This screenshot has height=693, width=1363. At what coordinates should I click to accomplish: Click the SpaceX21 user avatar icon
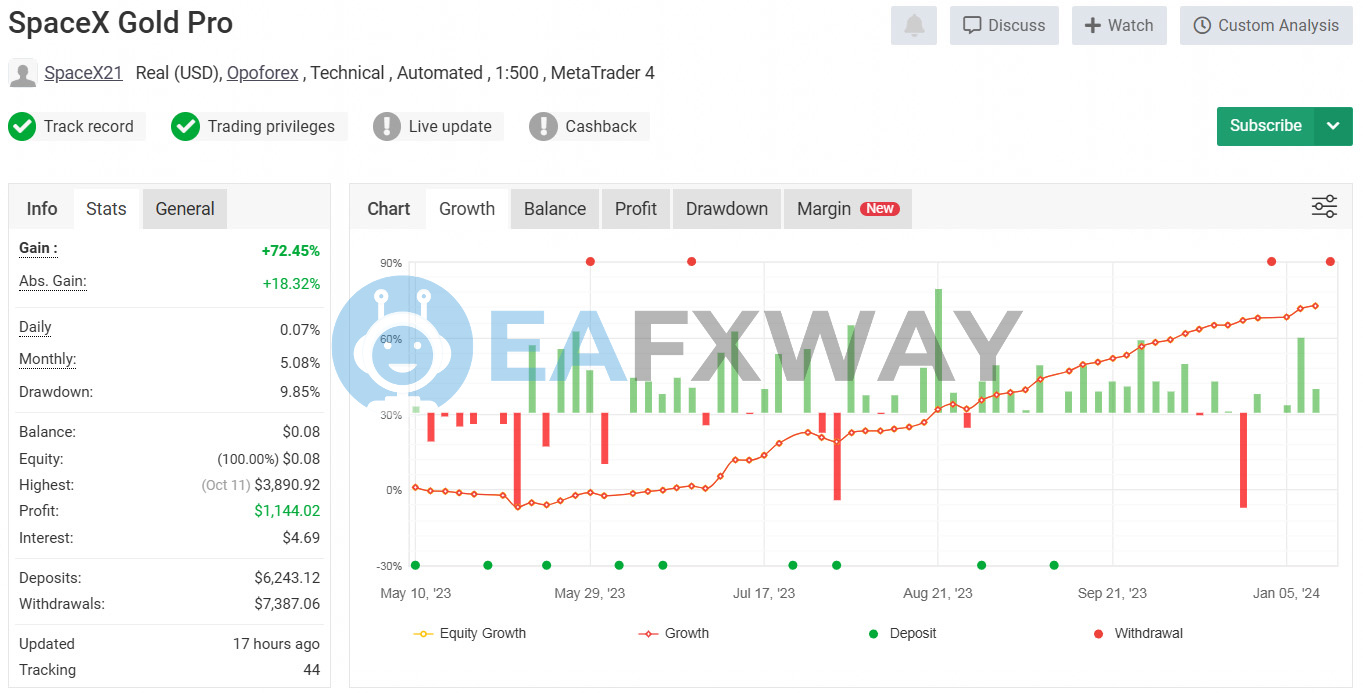click(x=23, y=73)
